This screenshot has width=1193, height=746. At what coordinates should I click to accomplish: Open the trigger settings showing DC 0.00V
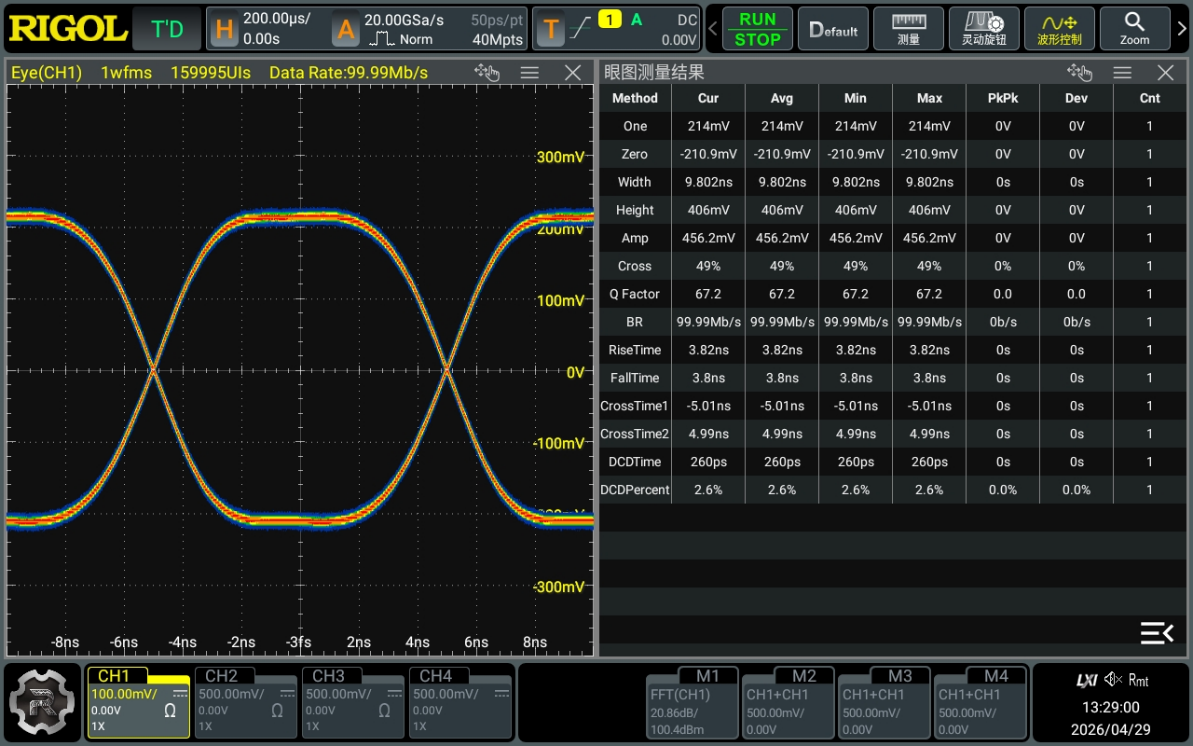617,29
